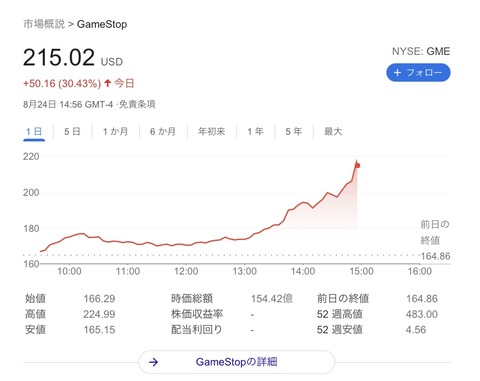
Task: Click the arrow icon beside GameStop details
Action: pyautogui.click(x=154, y=362)
